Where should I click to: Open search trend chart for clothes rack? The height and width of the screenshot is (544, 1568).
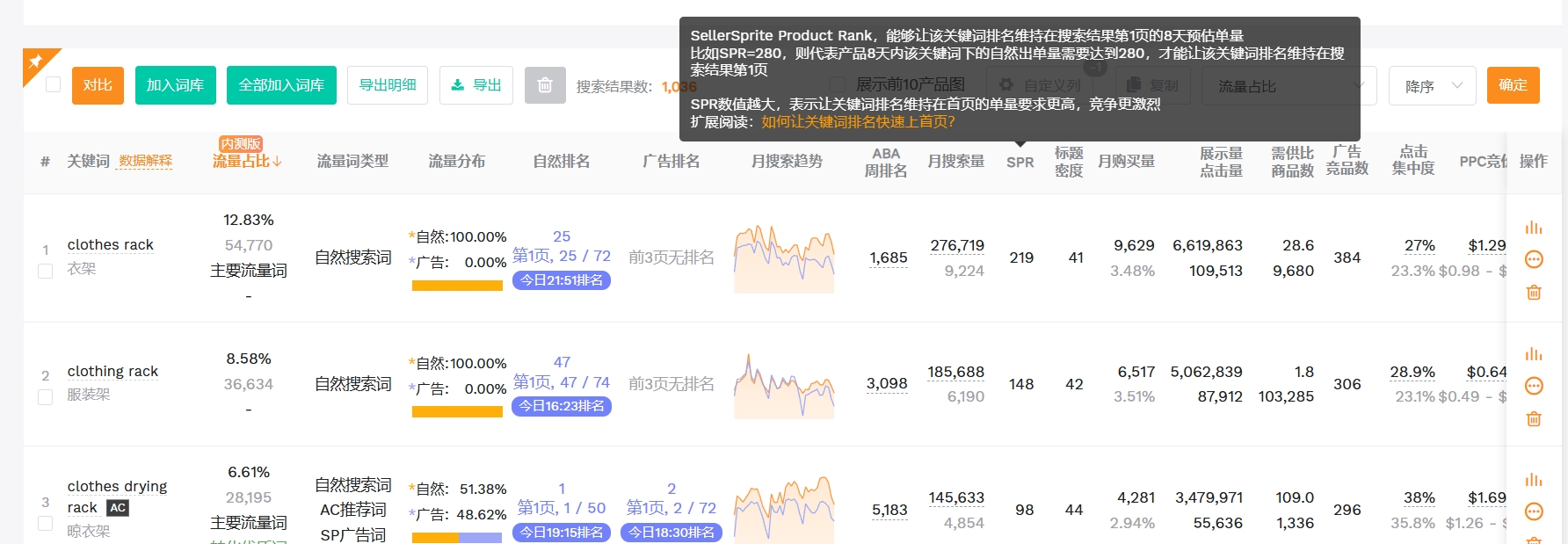click(784, 258)
